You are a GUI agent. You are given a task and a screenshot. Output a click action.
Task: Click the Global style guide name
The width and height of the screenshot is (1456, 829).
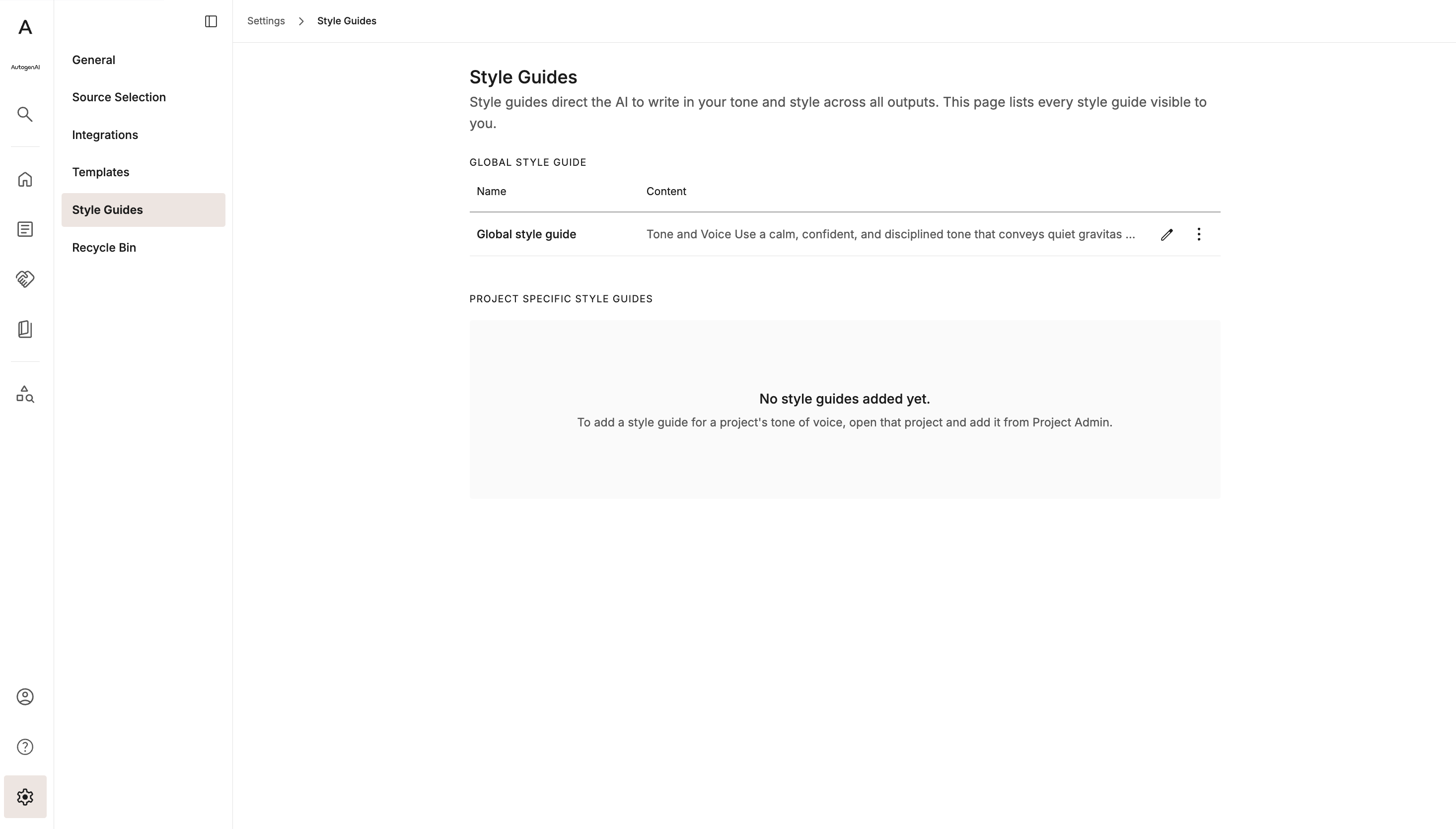[x=526, y=235]
